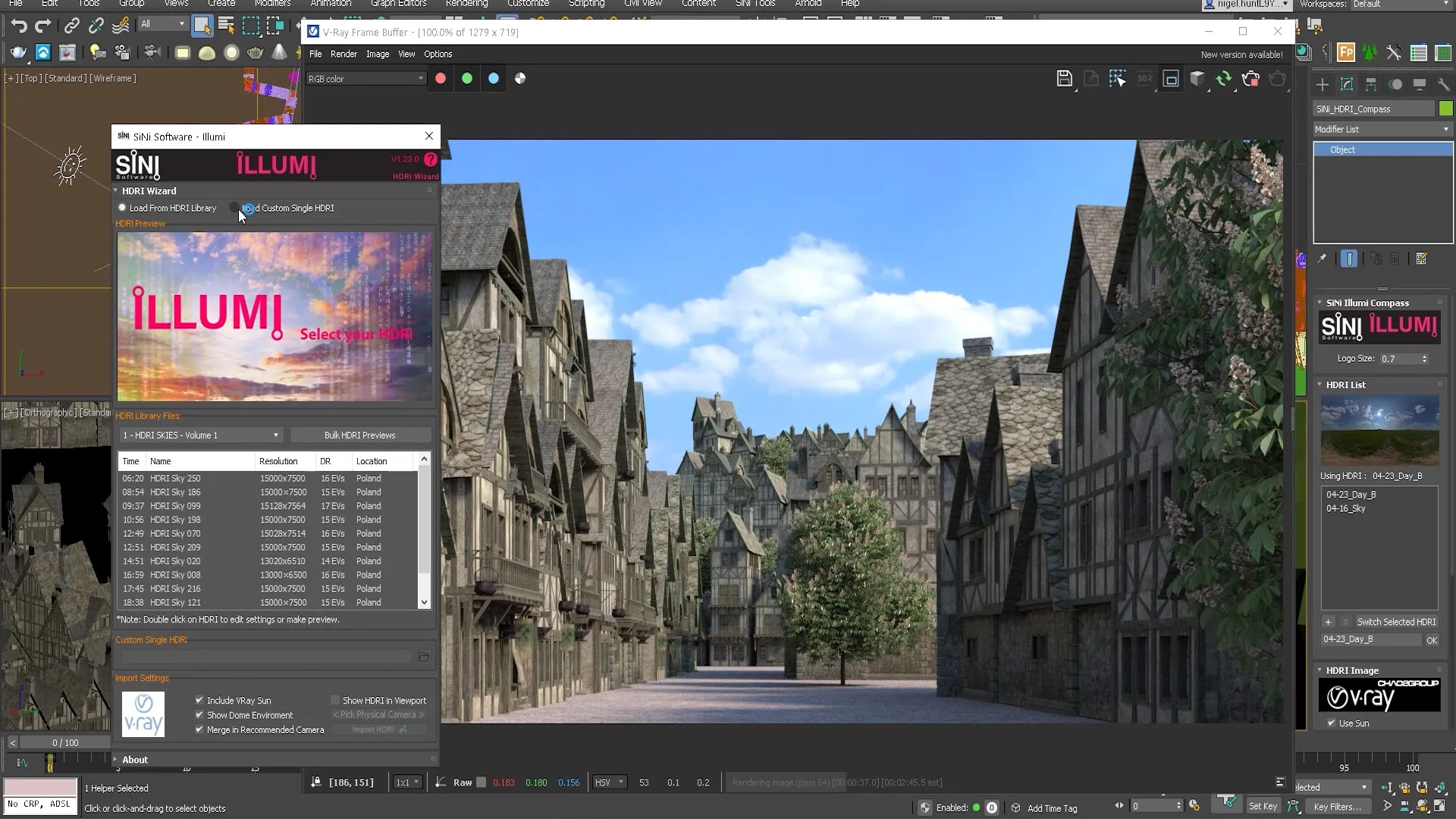Open HDRI SKIES Volume 1 dropdown
The height and width of the screenshot is (819, 1456).
201,435
